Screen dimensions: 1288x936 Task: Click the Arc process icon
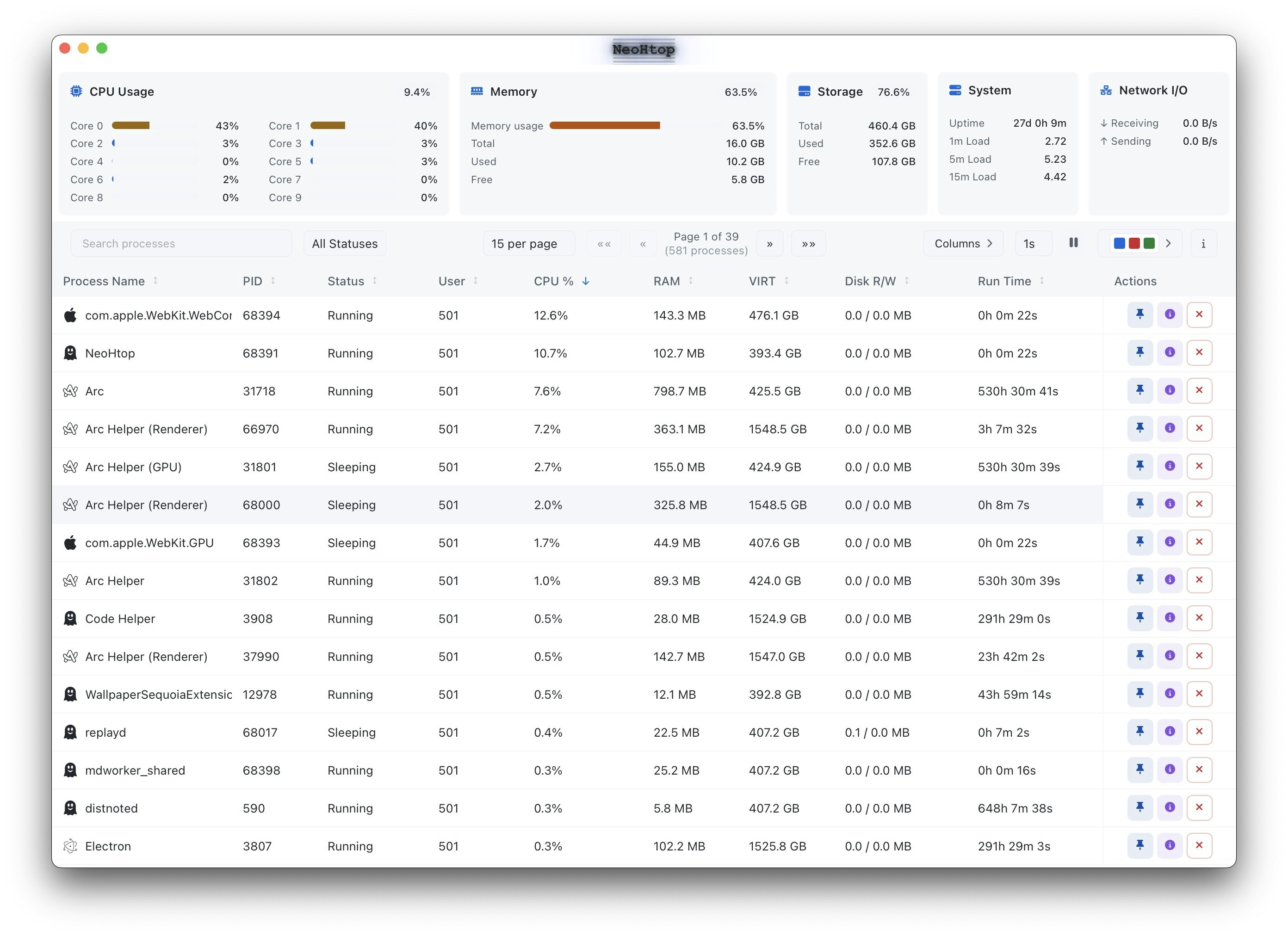tap(70, 391)
